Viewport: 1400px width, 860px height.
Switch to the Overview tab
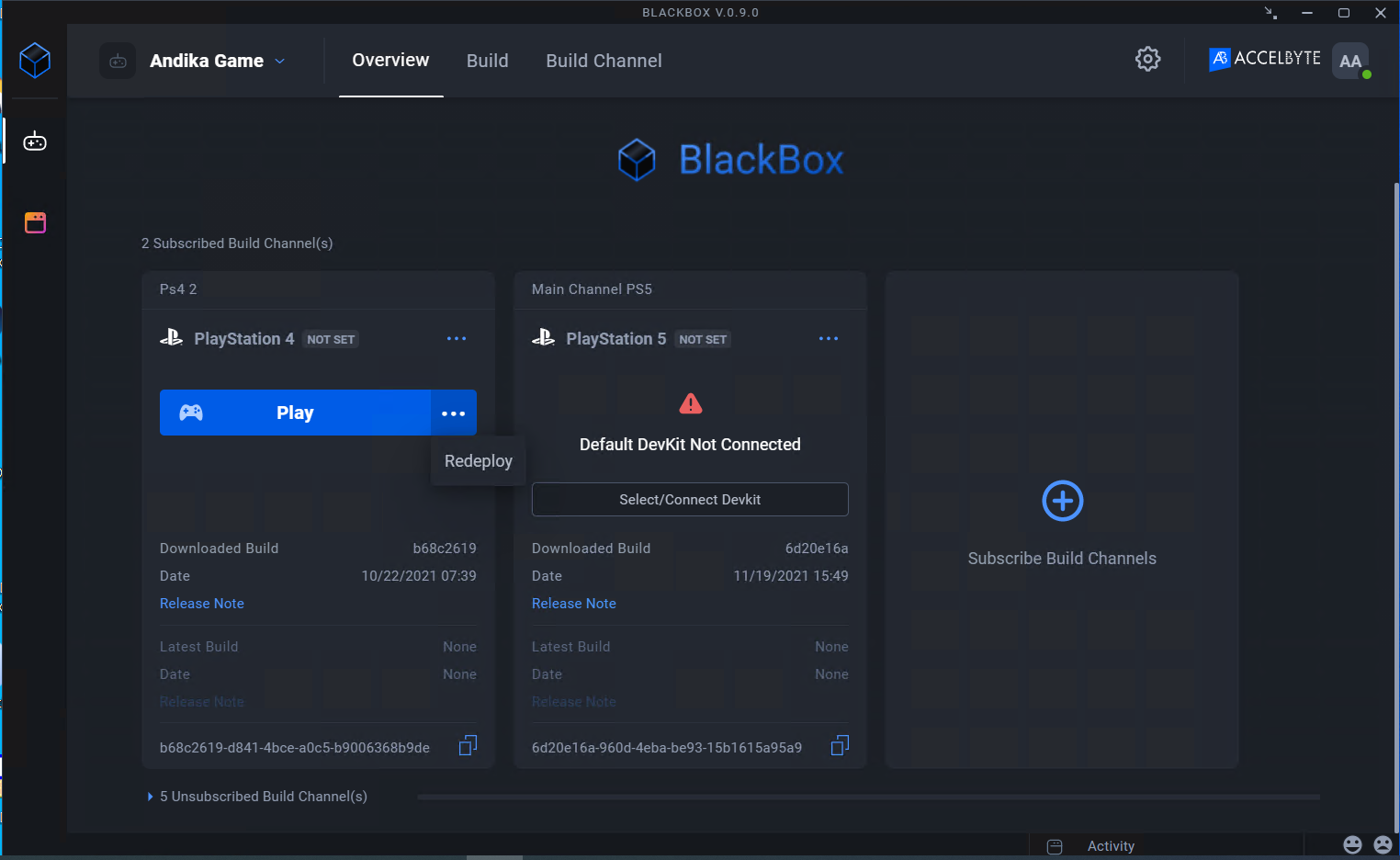pyautogui.click(x=390, y=60)
